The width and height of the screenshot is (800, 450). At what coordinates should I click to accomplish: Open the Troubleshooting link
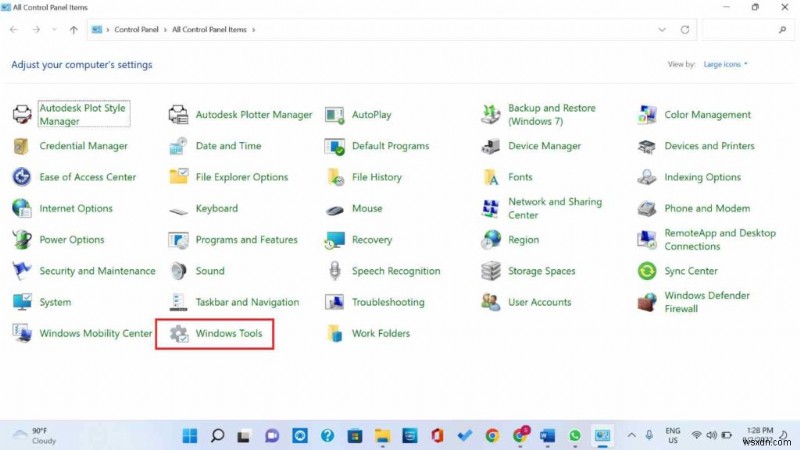coord(388,302)
